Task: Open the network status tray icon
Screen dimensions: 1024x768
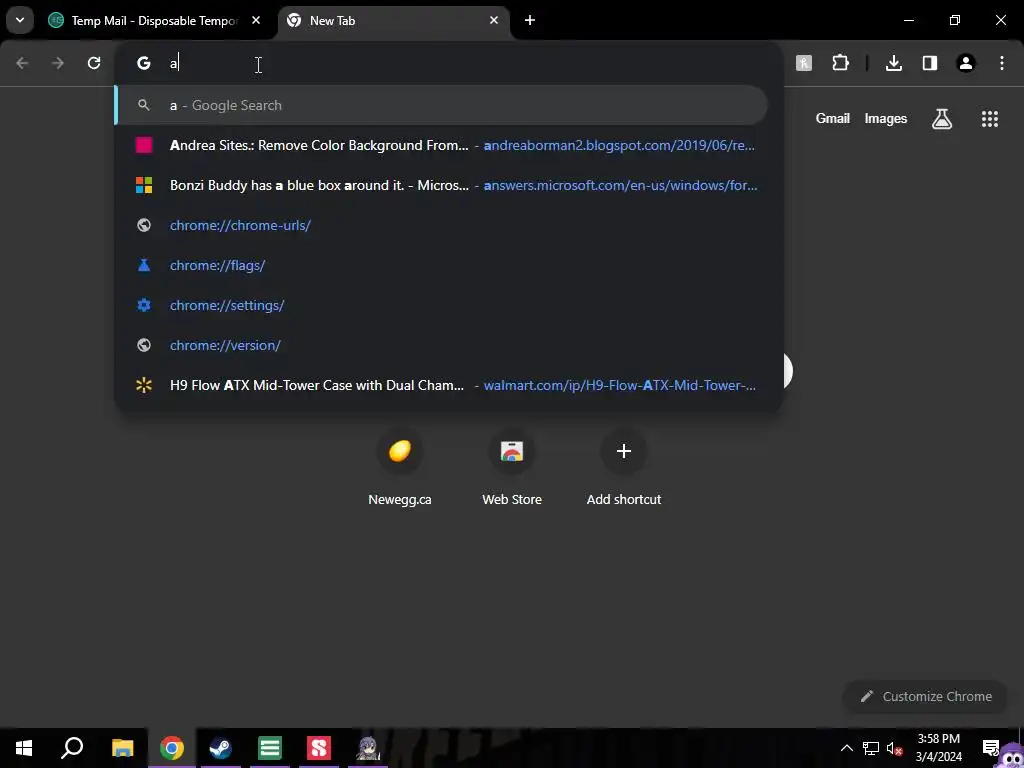Action: pos(871,748)
